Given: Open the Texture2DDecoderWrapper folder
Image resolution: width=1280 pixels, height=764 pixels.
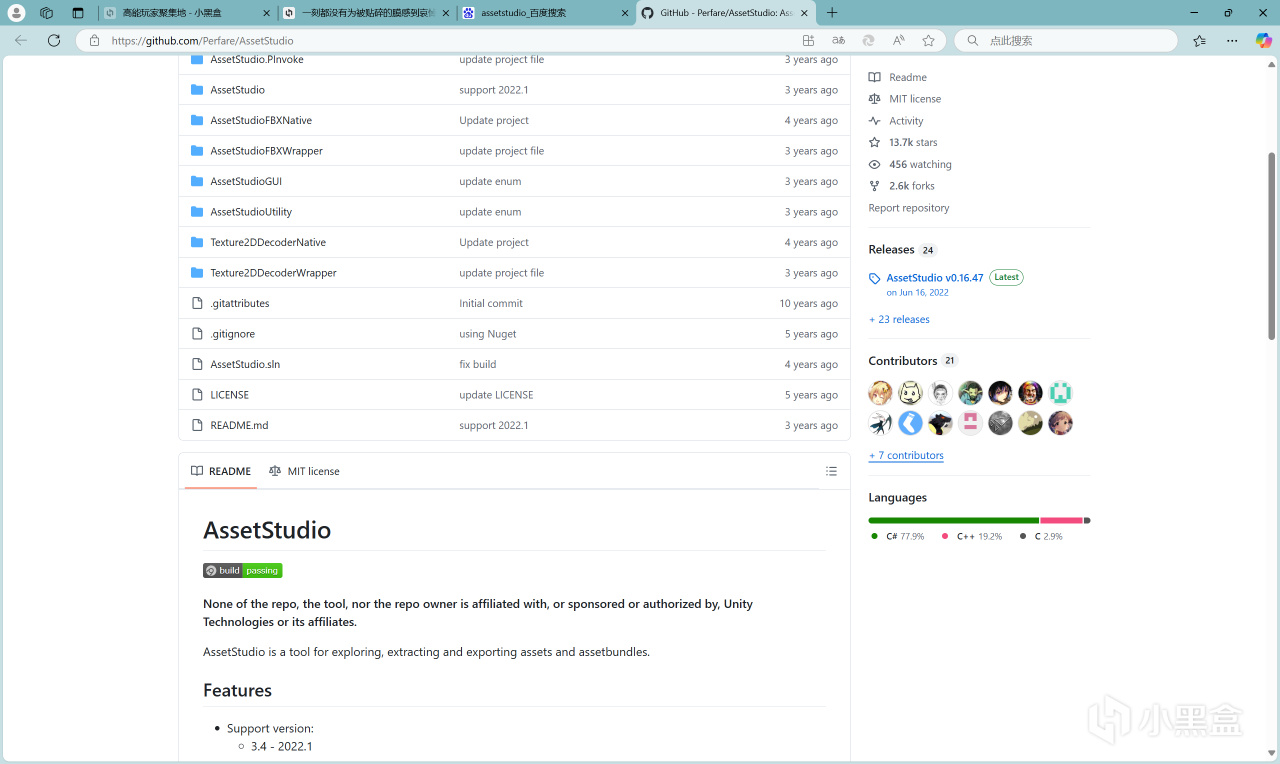Looking at the screenshot, I should click(273, 273).
